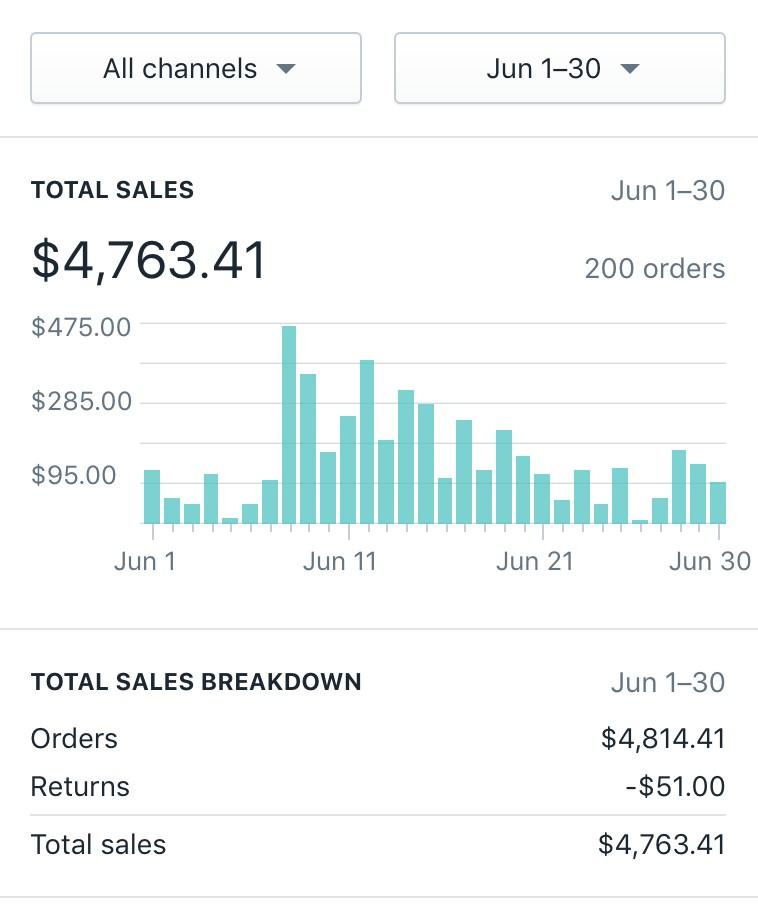Open the TOTAL SALES BREAKDOWN heading
Image resolution: width=758 pixels, height=918 pixels.
click(196, 682)
